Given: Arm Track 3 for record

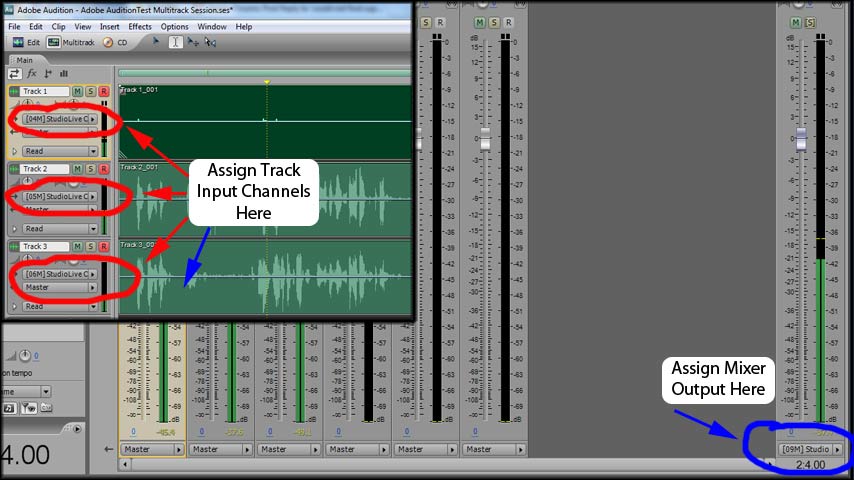Looking at the screenshot, I should pos(103,246).
